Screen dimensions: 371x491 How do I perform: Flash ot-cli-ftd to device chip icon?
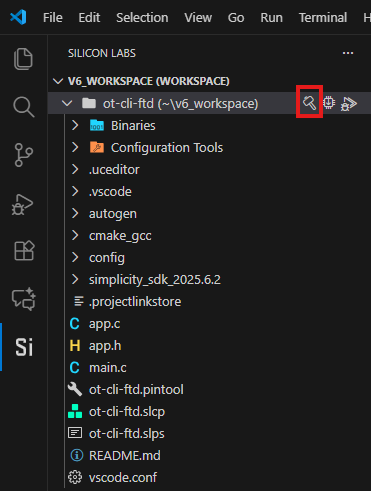329,103
